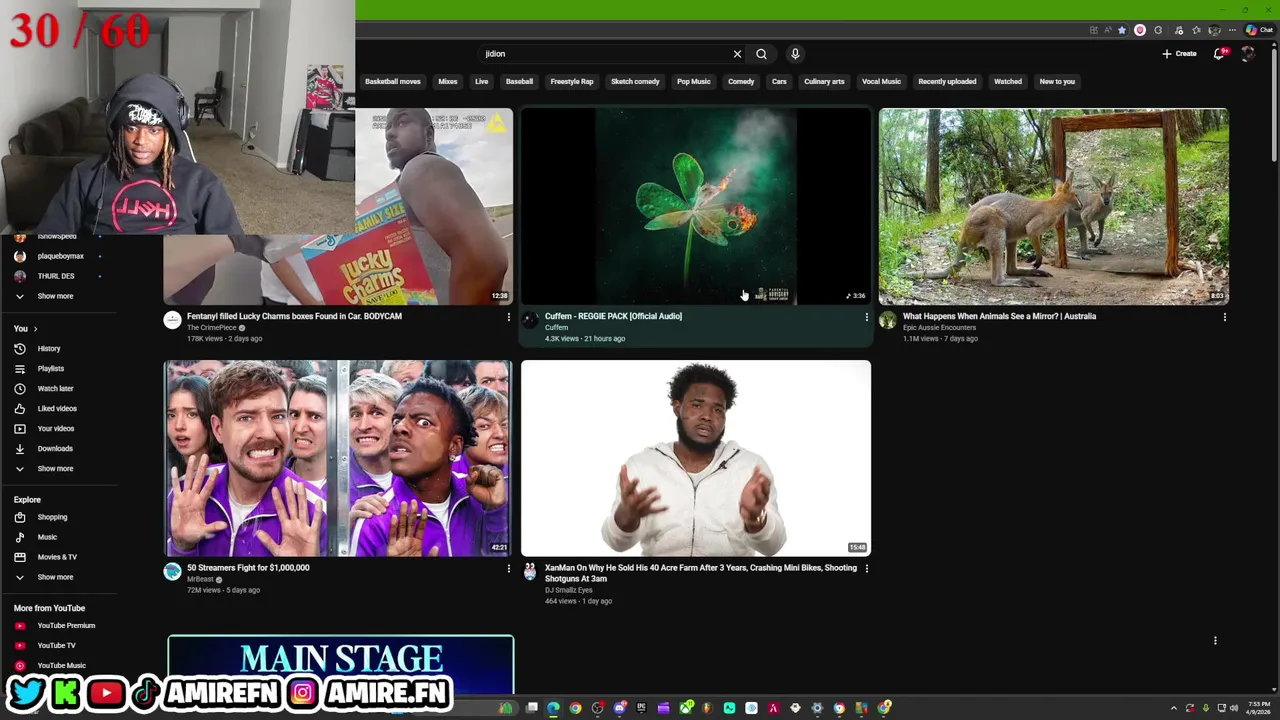
Task: Open options menu for 50 Streamers video
Action: pyautogui.click(x=508, y=568)
